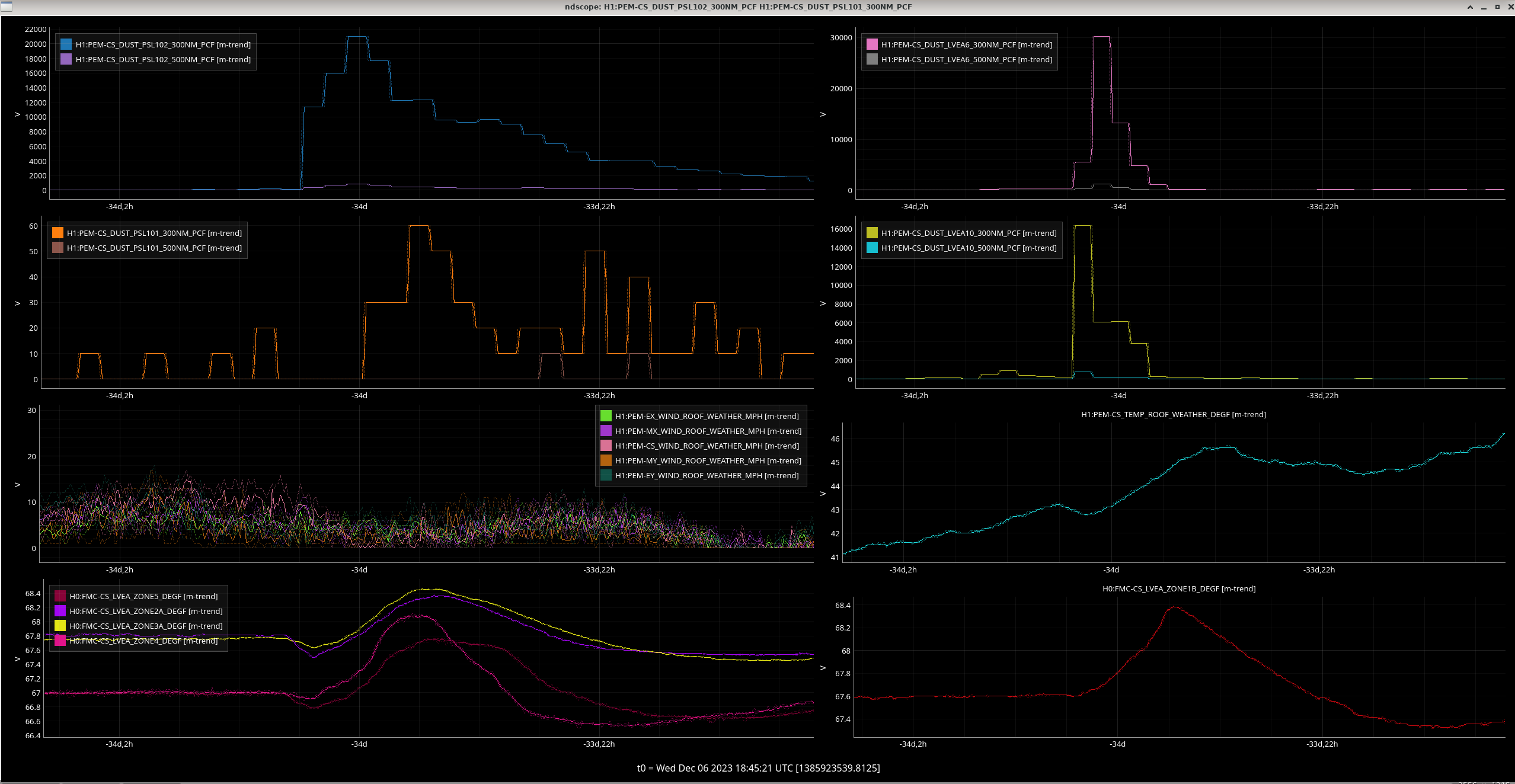
Task: Click -33d,22h tick label under LVEA10 plot
Action: coord(1322,395)
